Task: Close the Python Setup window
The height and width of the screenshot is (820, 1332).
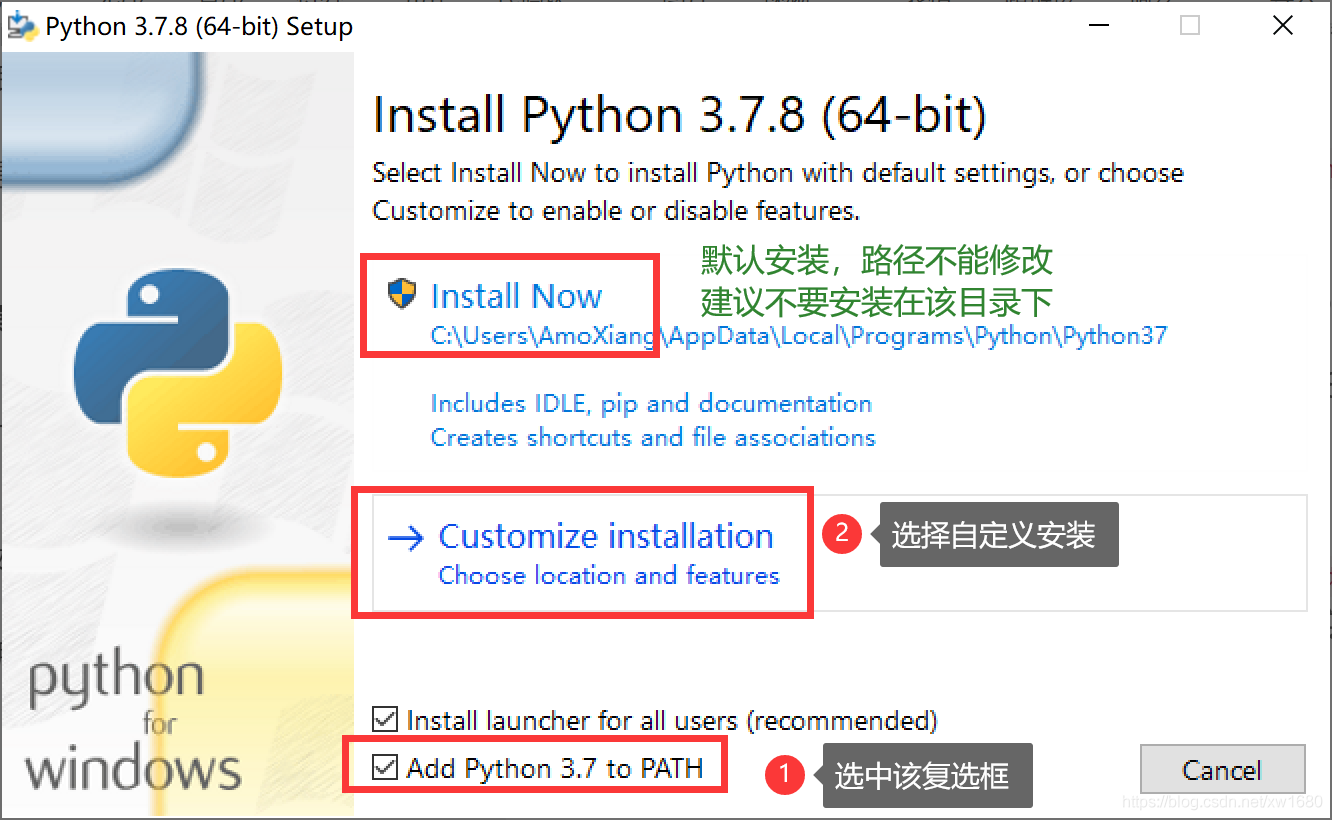Action: click(1283, 26)
